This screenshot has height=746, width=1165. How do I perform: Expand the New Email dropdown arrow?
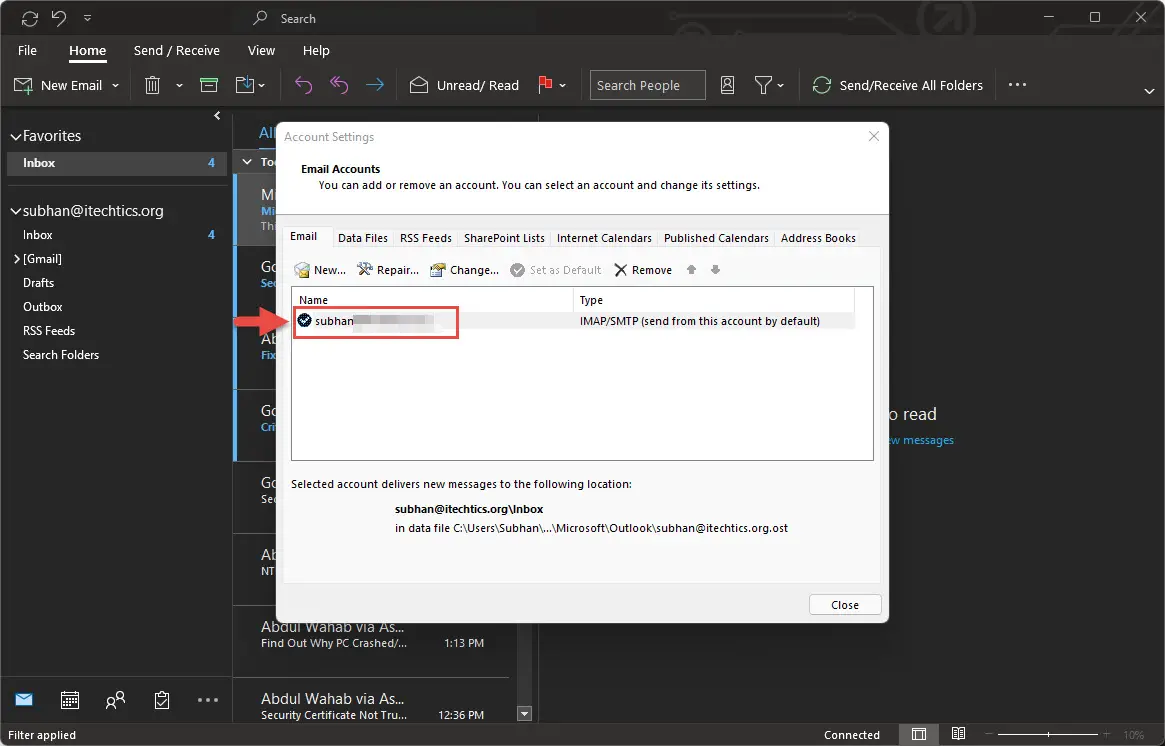(x=115, y=85)
